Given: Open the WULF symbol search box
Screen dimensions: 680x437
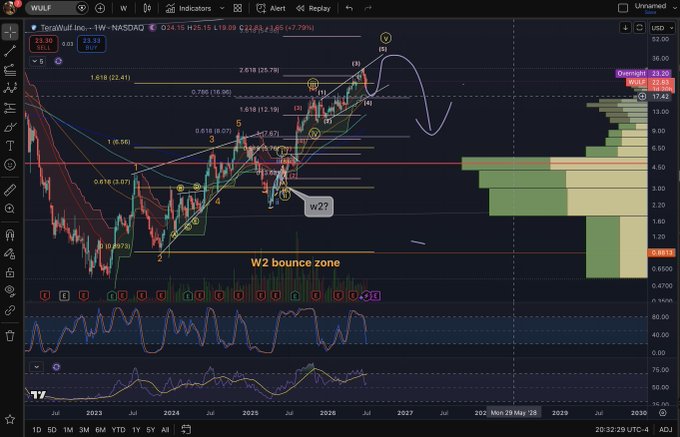Looking at the screenshot, I should [x=56, y=8].
